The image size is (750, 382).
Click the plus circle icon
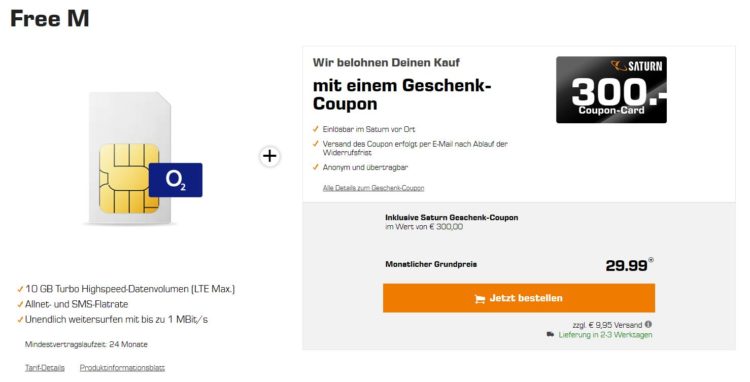coord(270,156)
